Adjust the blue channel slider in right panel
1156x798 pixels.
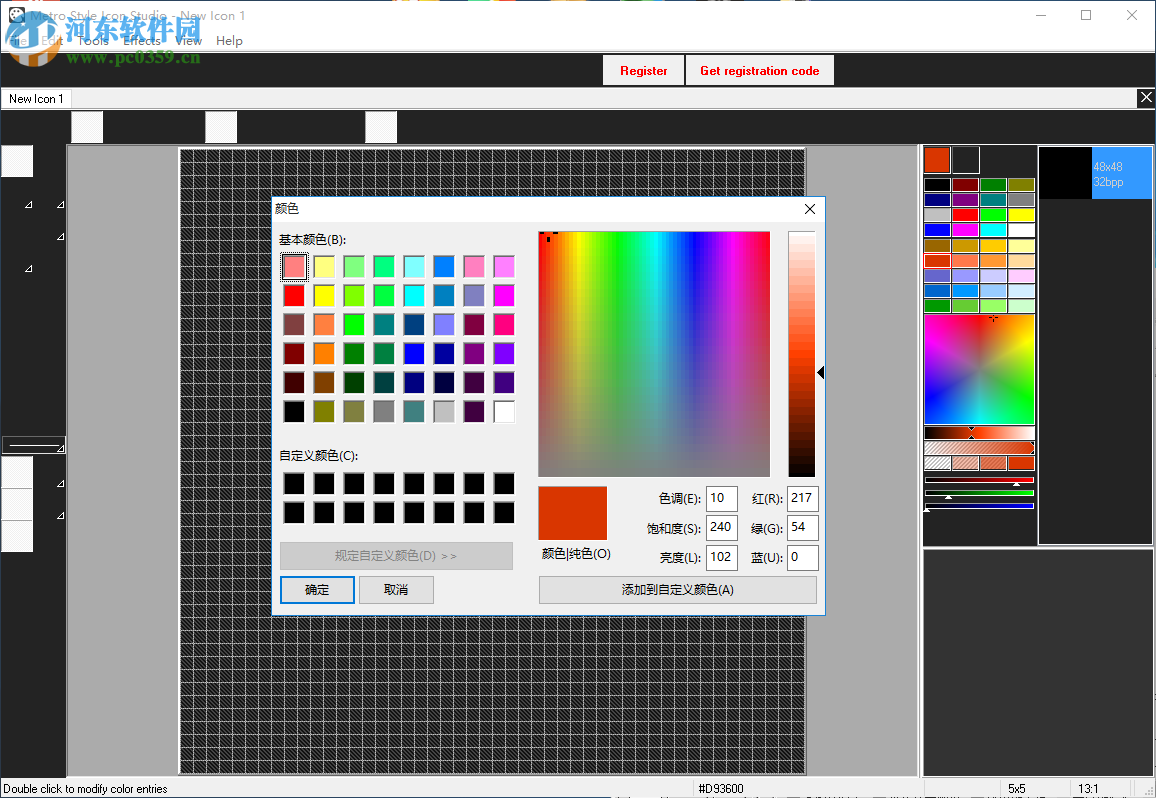click(x=979, y=506)
